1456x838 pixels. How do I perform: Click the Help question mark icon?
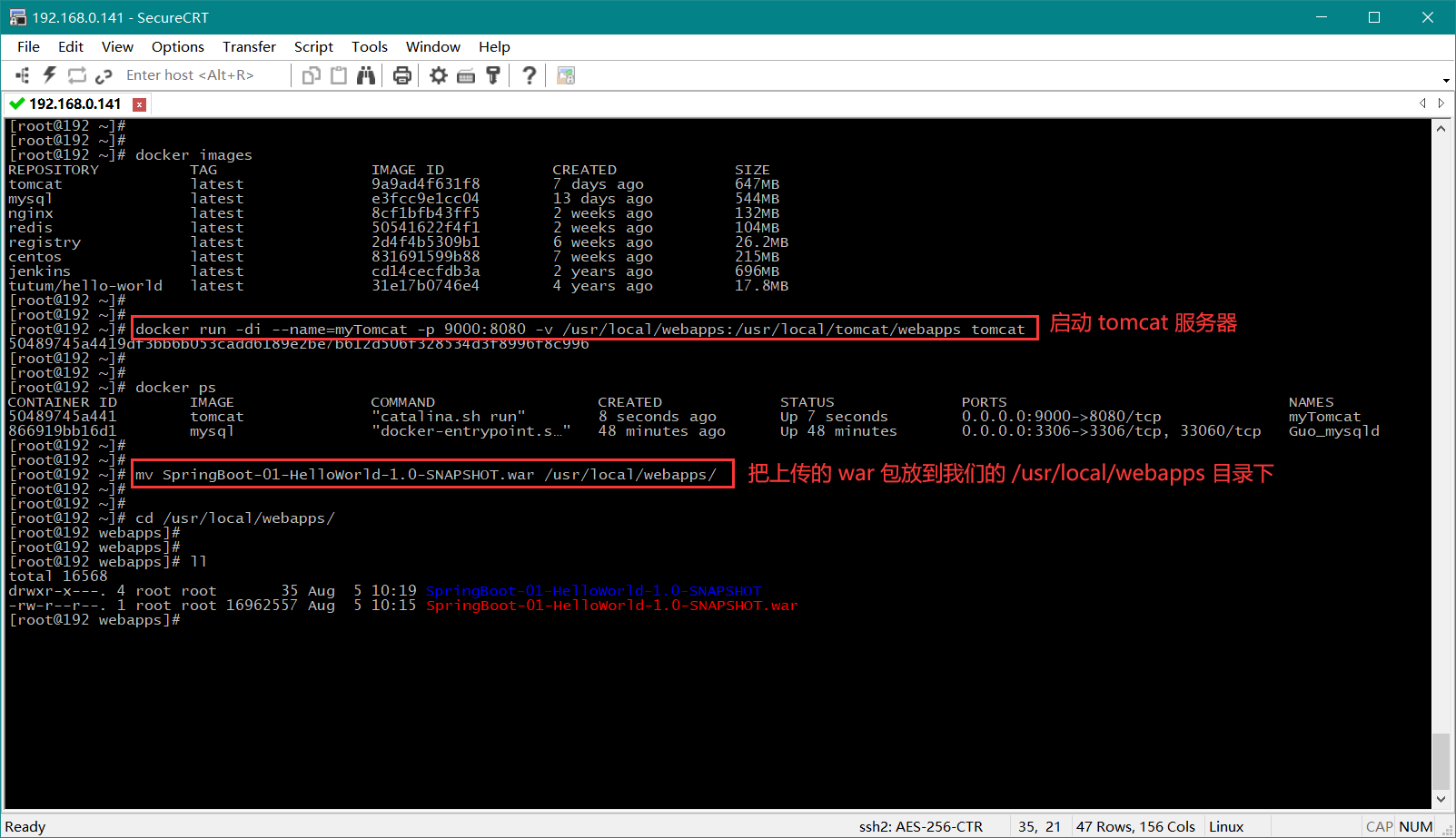tap(529, 75)
